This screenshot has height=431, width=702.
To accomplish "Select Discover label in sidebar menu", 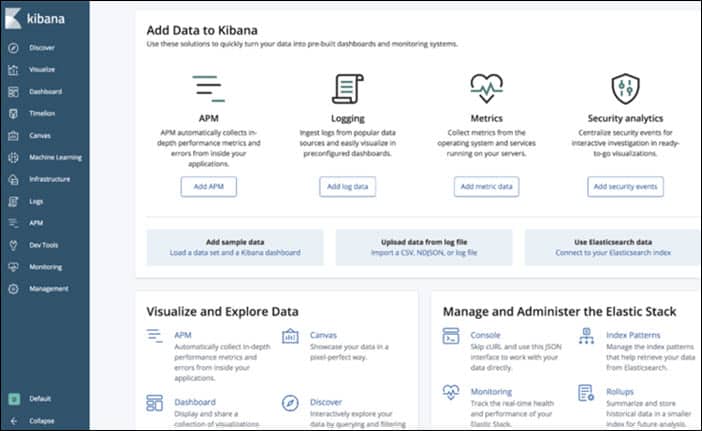I will [x=42, y=48].
